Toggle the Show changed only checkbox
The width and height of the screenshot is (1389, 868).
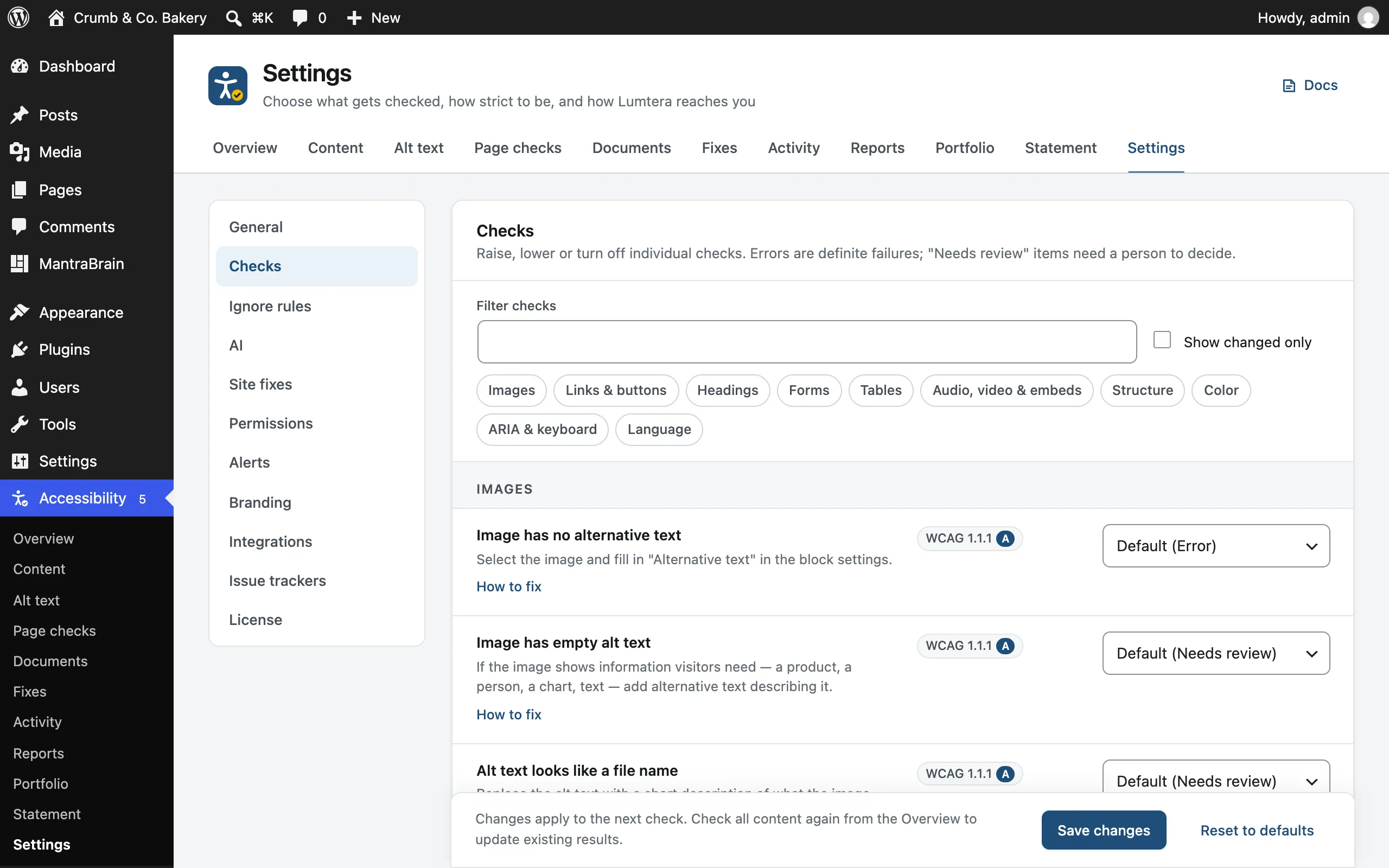[1162, 340]
